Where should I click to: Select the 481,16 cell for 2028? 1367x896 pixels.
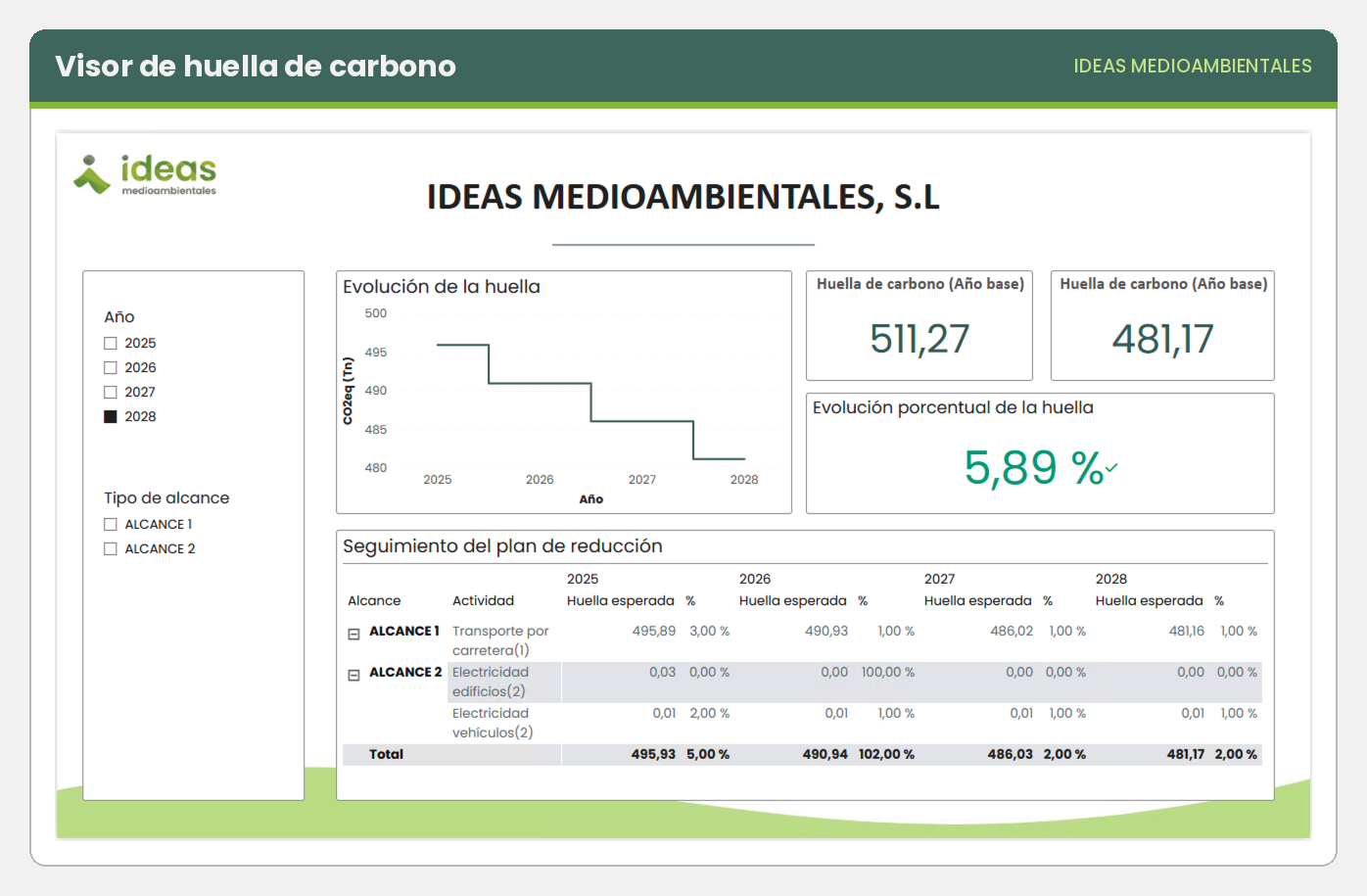(1187, 631)
